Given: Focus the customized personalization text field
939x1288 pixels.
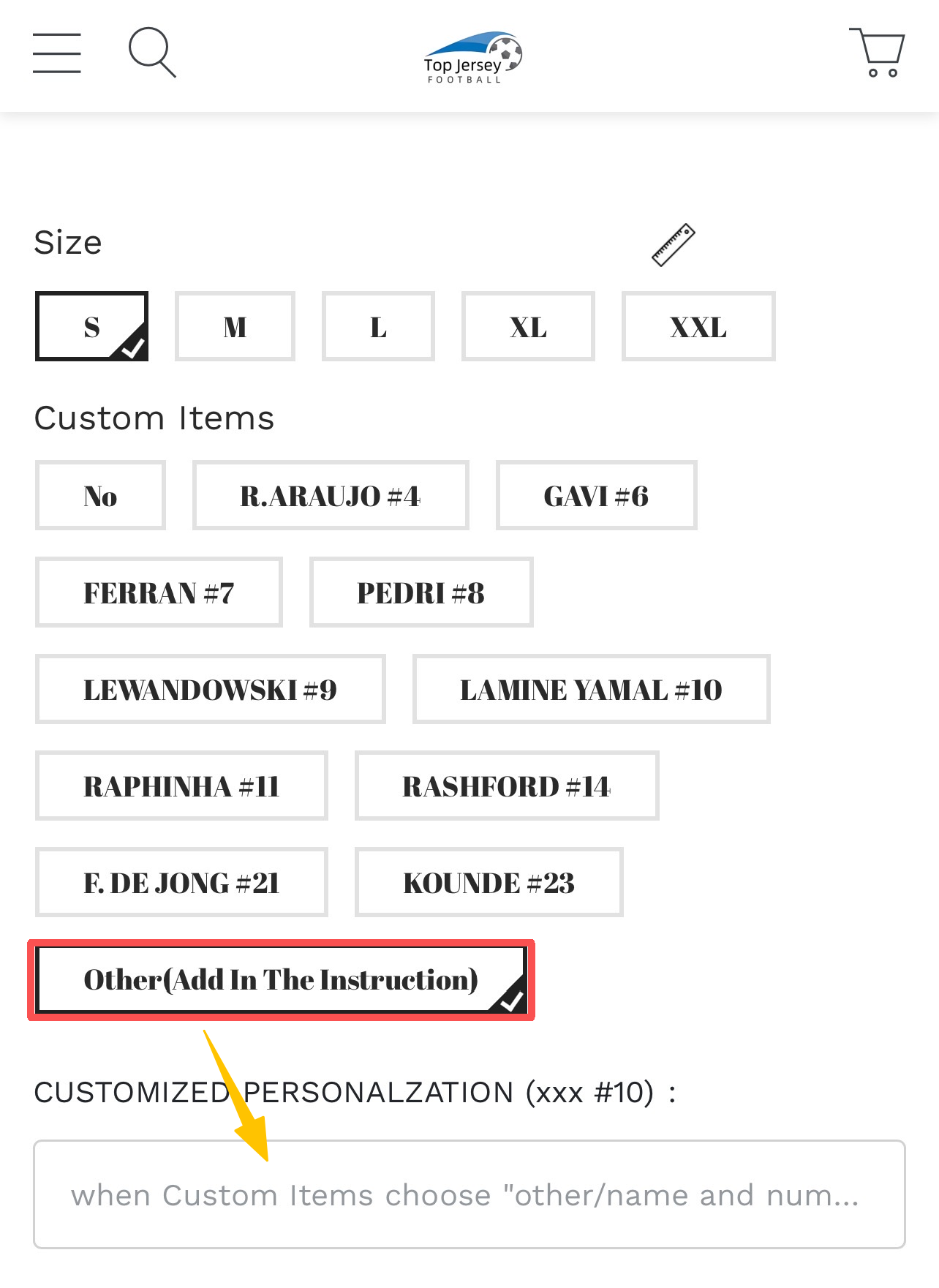Looking at the screenshot, I should (x=469, y=1194).
